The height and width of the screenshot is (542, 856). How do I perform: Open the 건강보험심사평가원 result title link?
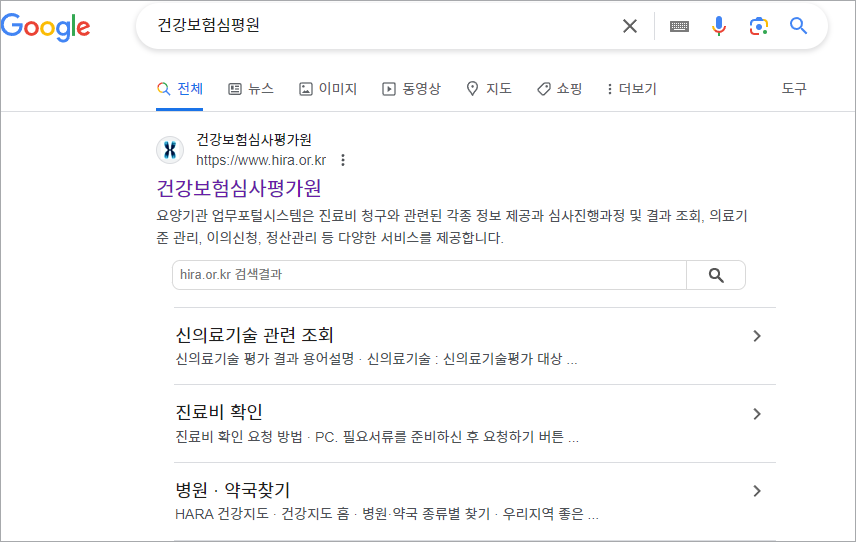(x=239, y=188)
